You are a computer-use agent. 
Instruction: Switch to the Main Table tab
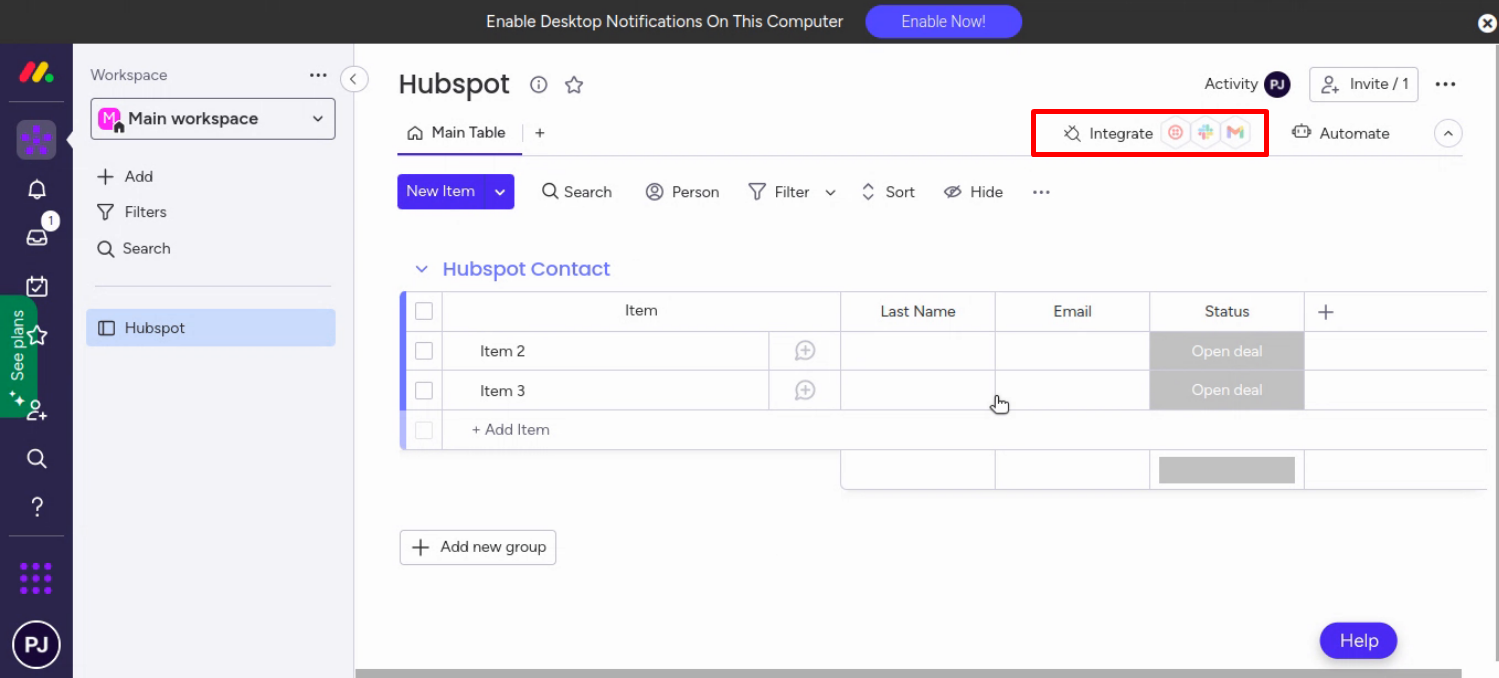[x=457, y=133]
